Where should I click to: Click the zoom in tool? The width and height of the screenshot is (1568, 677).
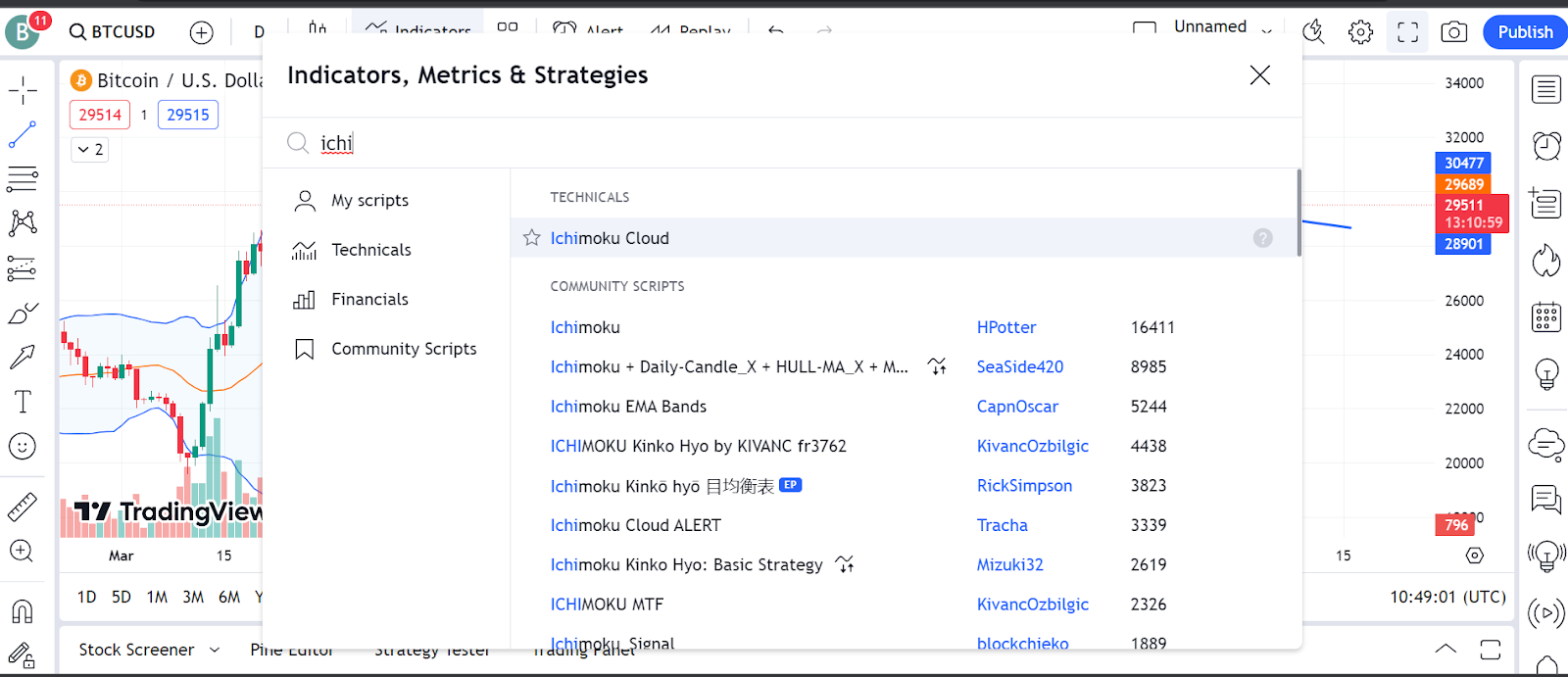coord(23,551)
